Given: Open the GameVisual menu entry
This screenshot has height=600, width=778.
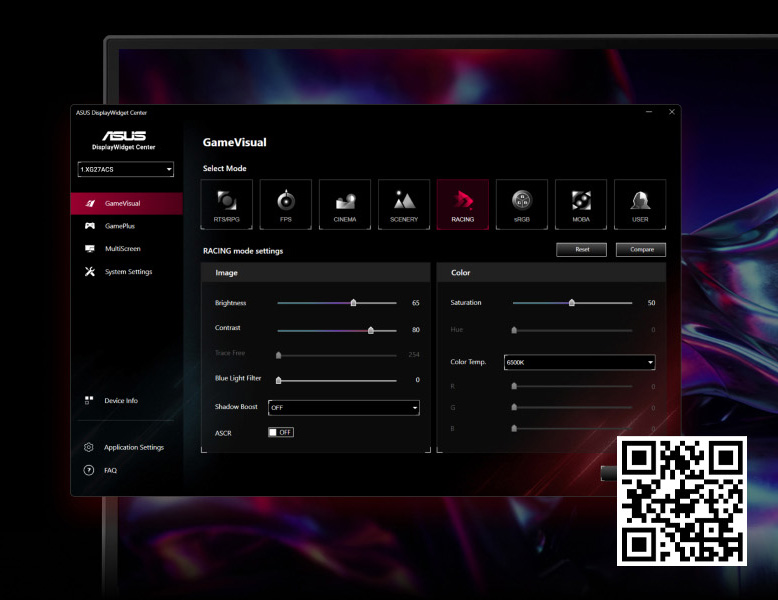Looking at the screenshot, I should coord(127,203).
